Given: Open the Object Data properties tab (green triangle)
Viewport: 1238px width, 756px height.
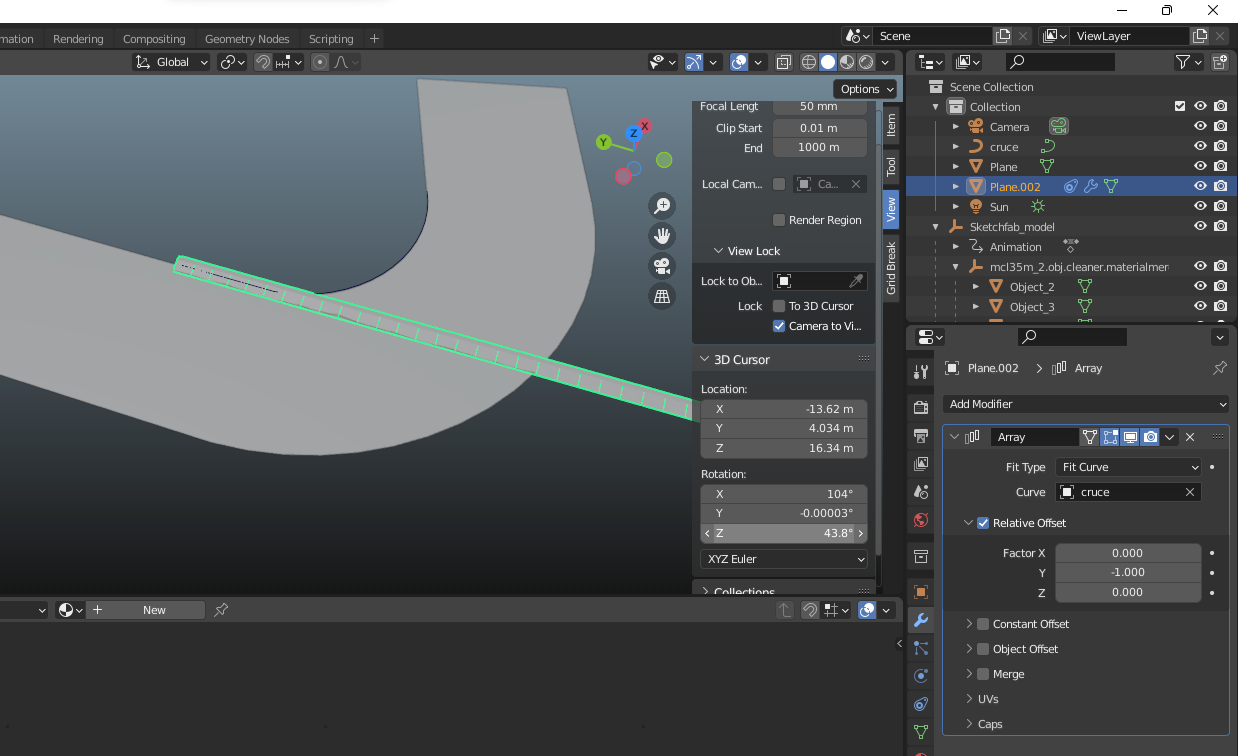Looking at the screenshot, I should click(x=921, y=732).
